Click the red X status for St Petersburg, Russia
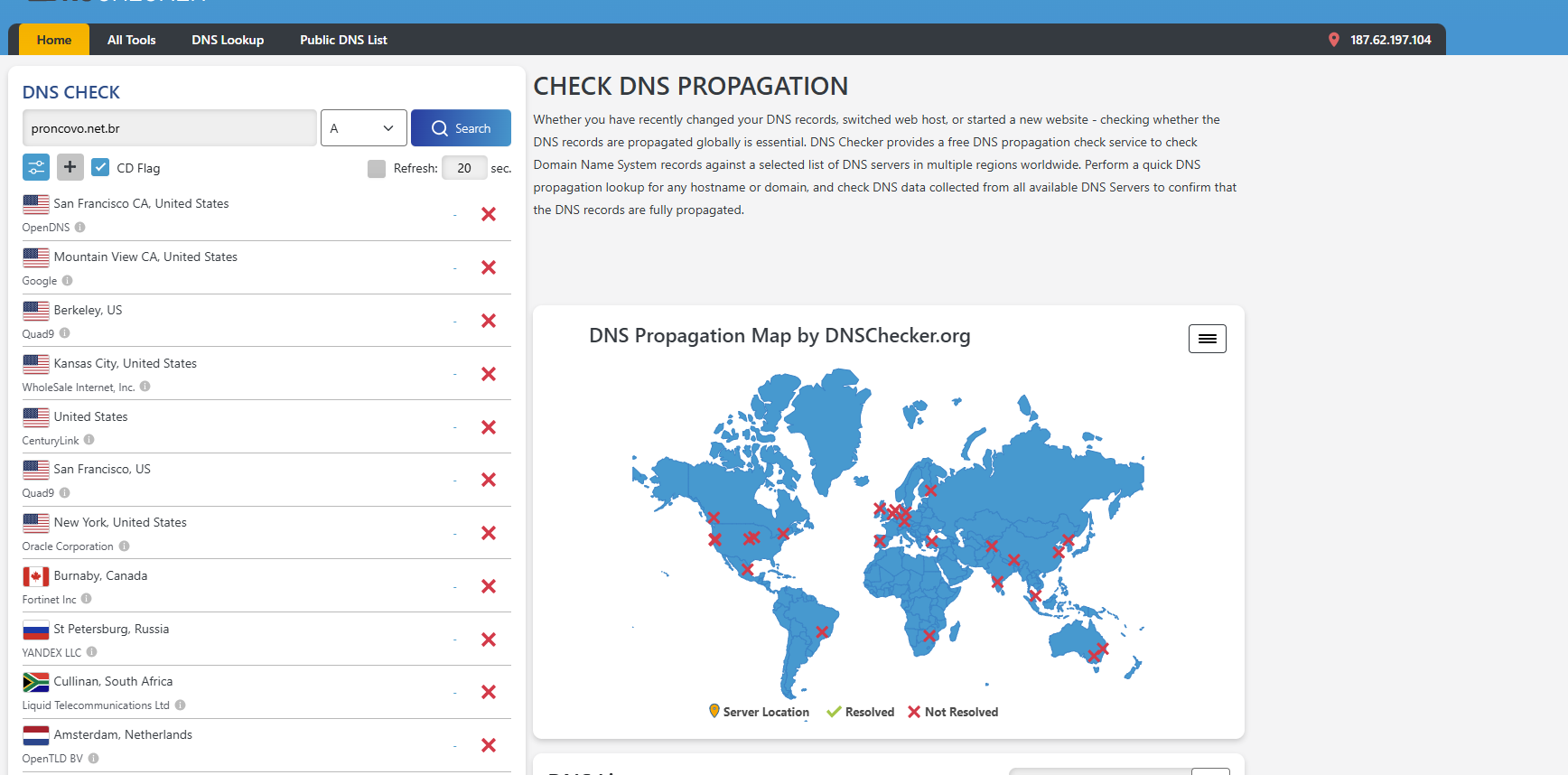 [x=489, y=640]
